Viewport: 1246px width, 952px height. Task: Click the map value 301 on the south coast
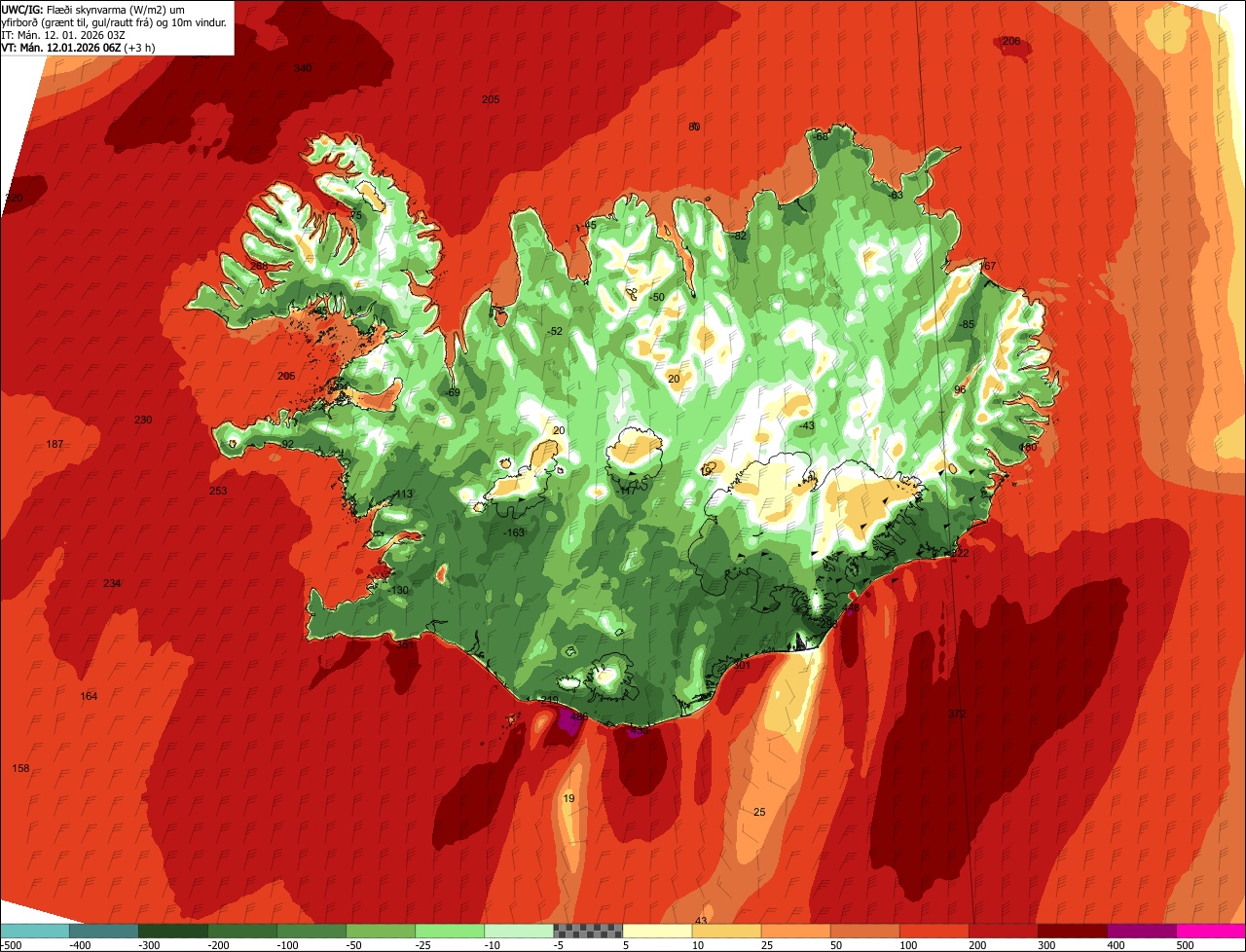tap(742, 666)
